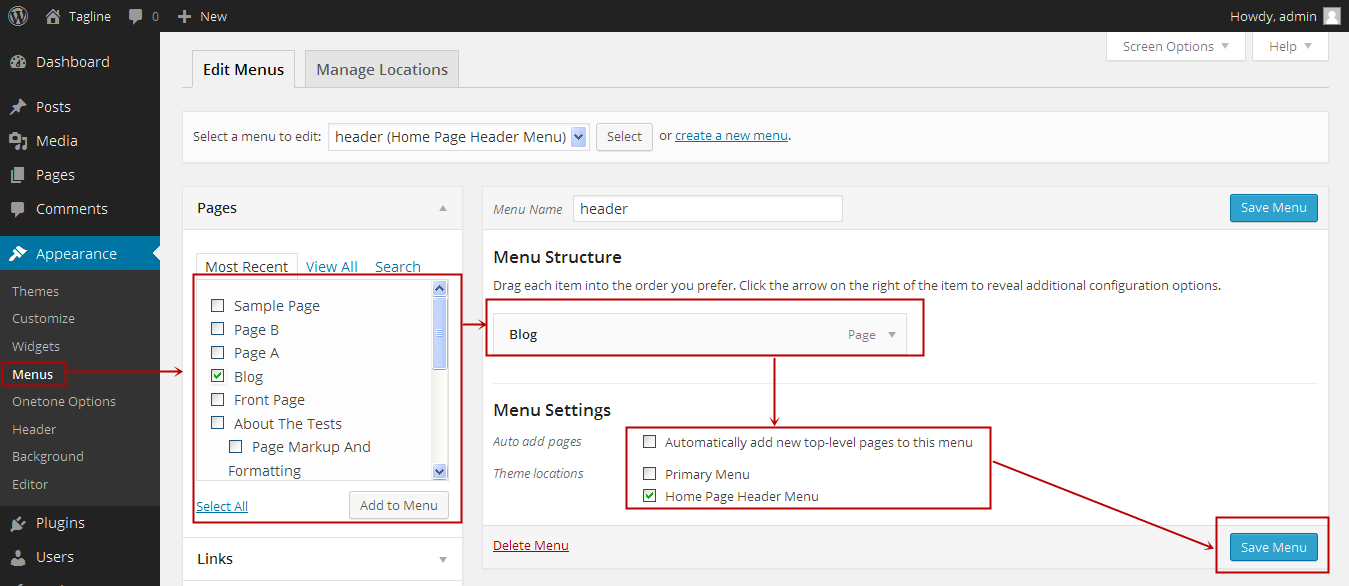Expand the Links panel
This screenshot has height=586, width=1349.
pyautogui.click(x=443, y=559)
